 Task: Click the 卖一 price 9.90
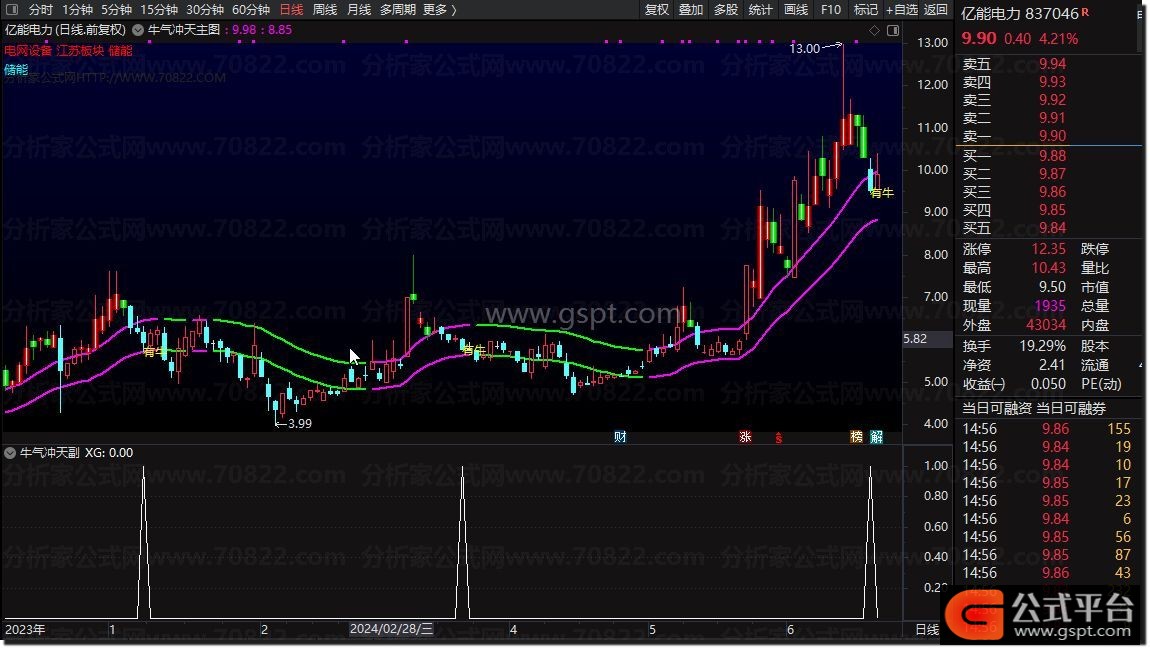pos(1052,136)
